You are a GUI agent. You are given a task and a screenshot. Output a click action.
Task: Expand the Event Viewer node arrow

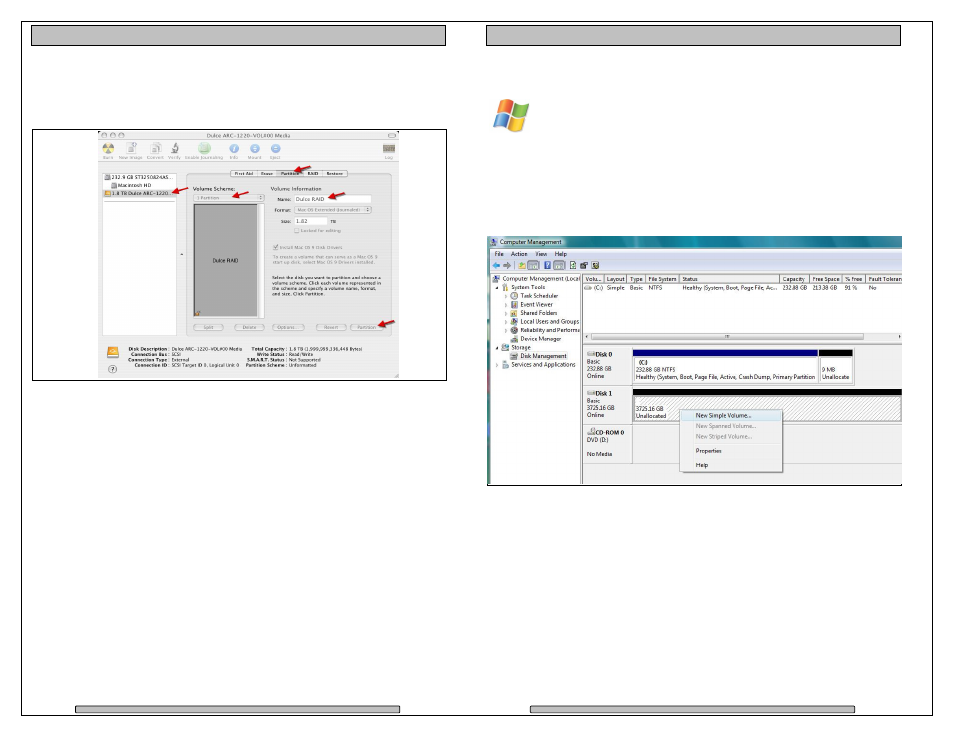pos(506,304)
